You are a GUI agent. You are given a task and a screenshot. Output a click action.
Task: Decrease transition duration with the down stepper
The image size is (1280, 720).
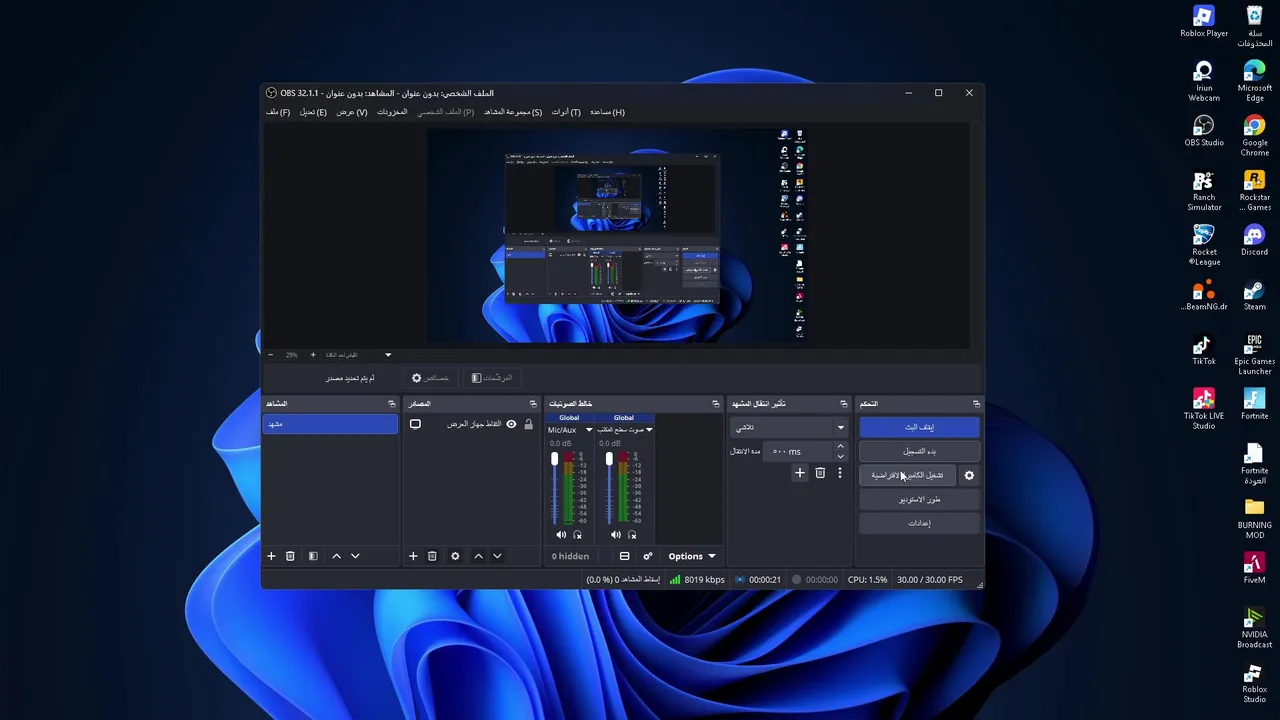840,456
